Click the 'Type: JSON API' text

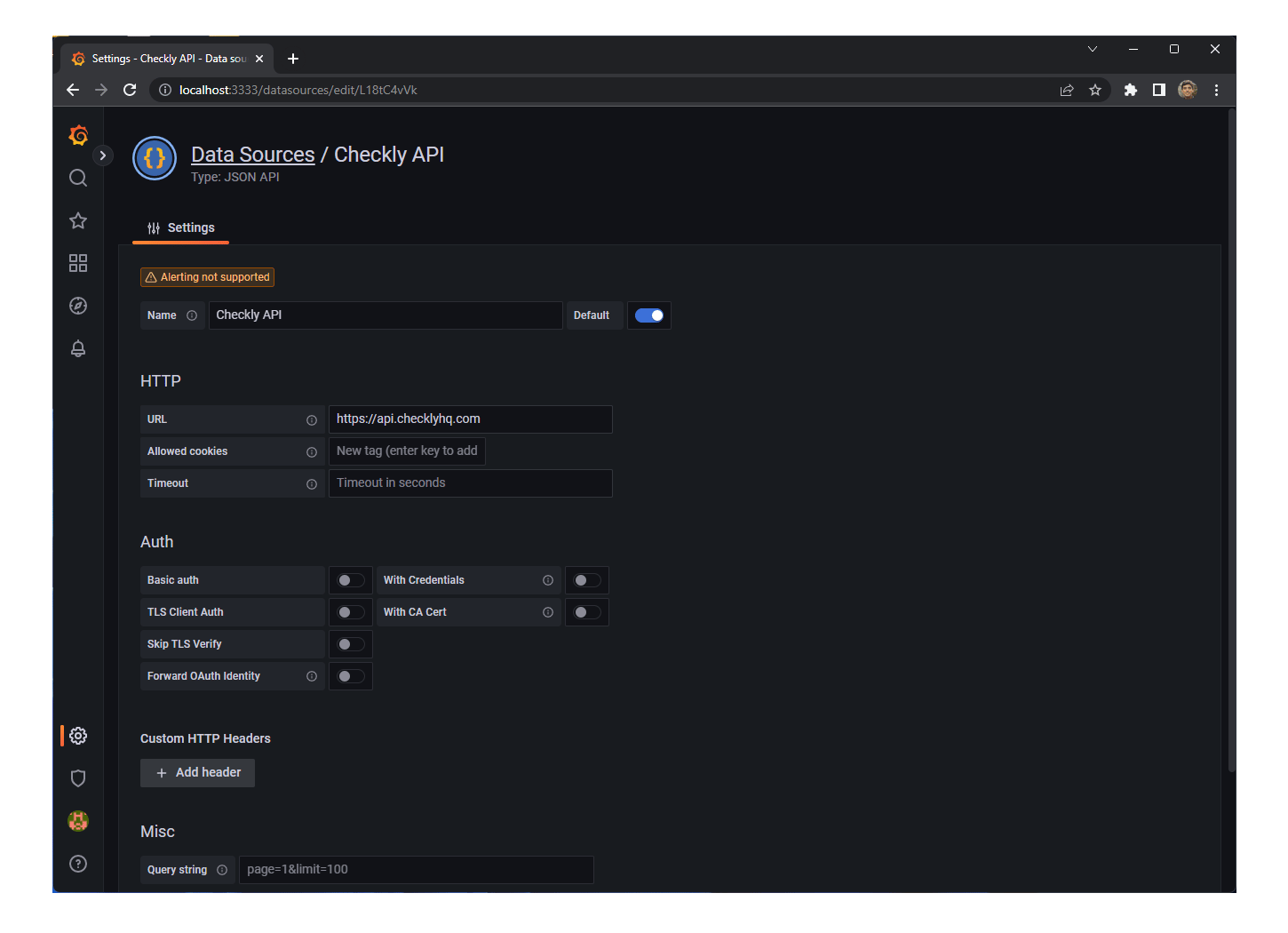click(x=235, y=177)
